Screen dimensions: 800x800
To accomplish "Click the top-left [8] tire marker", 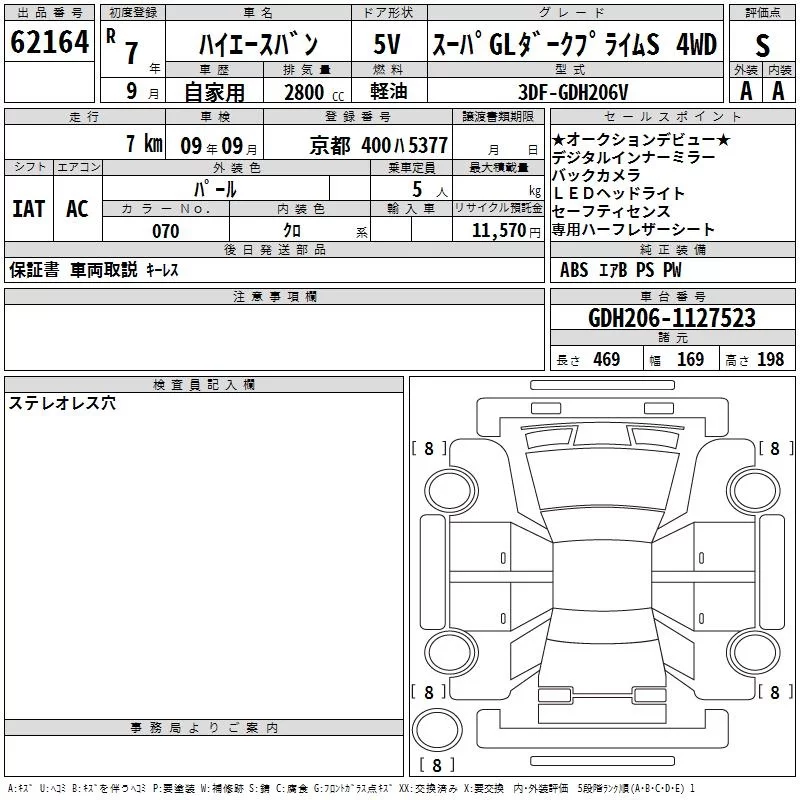I will click(429, 449).
